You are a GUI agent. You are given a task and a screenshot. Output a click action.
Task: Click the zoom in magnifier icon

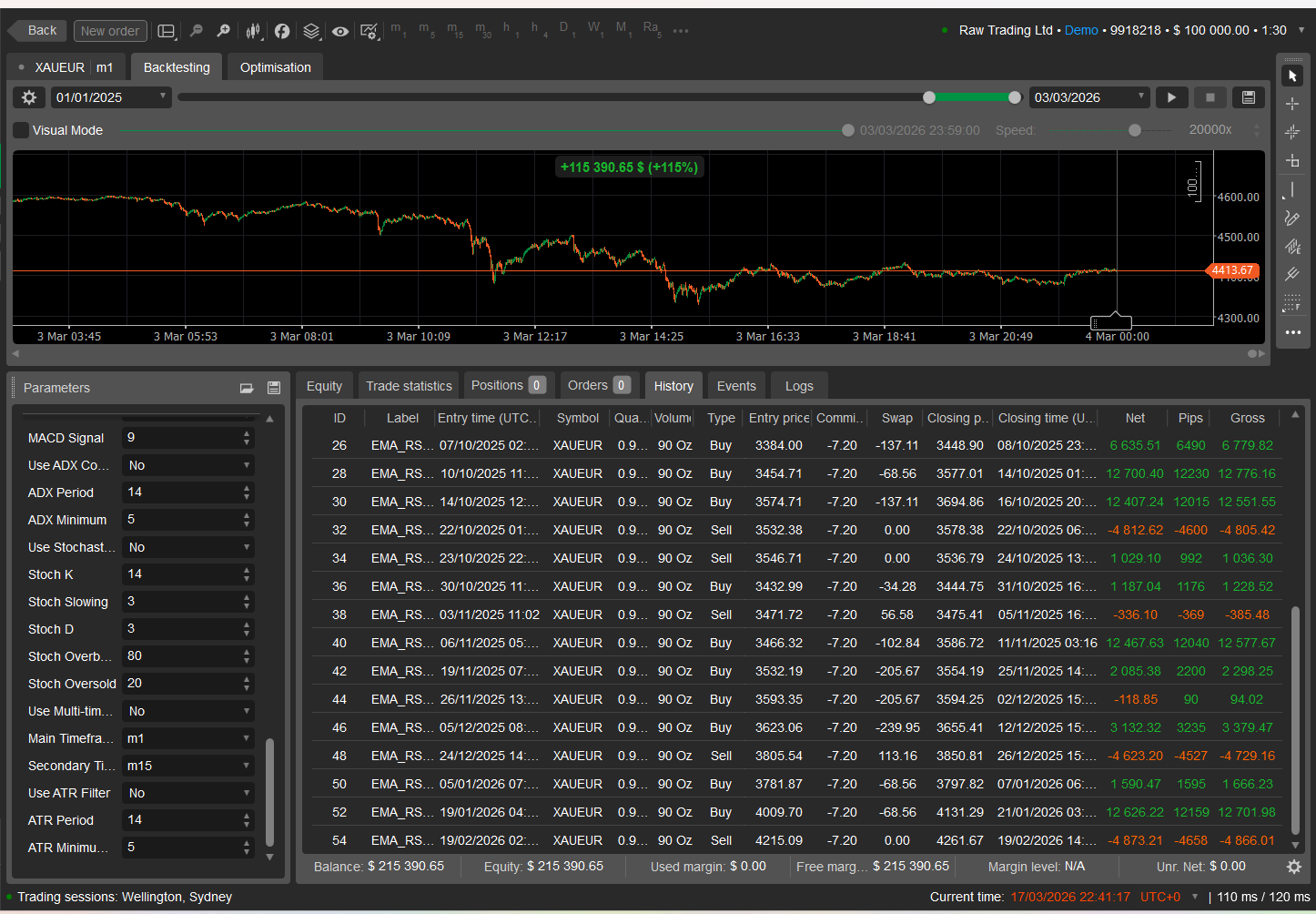tap(223, 31)
